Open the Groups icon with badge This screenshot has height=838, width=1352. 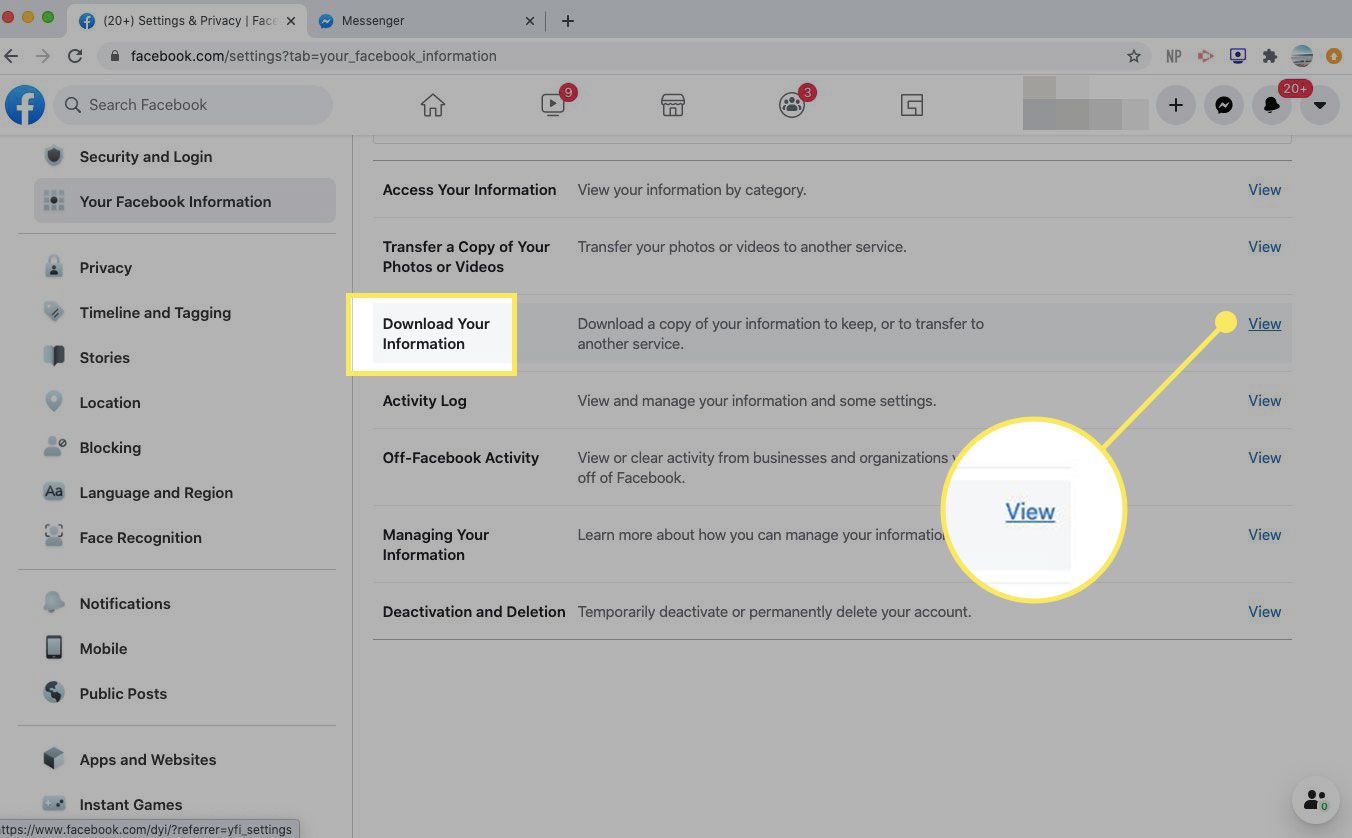coord(792,105)
